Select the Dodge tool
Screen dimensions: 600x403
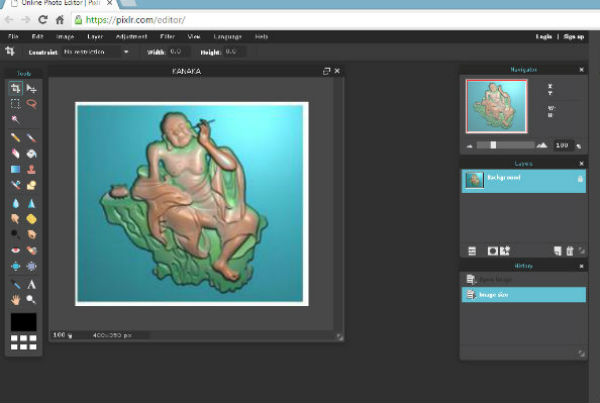[x=15, y=234]
